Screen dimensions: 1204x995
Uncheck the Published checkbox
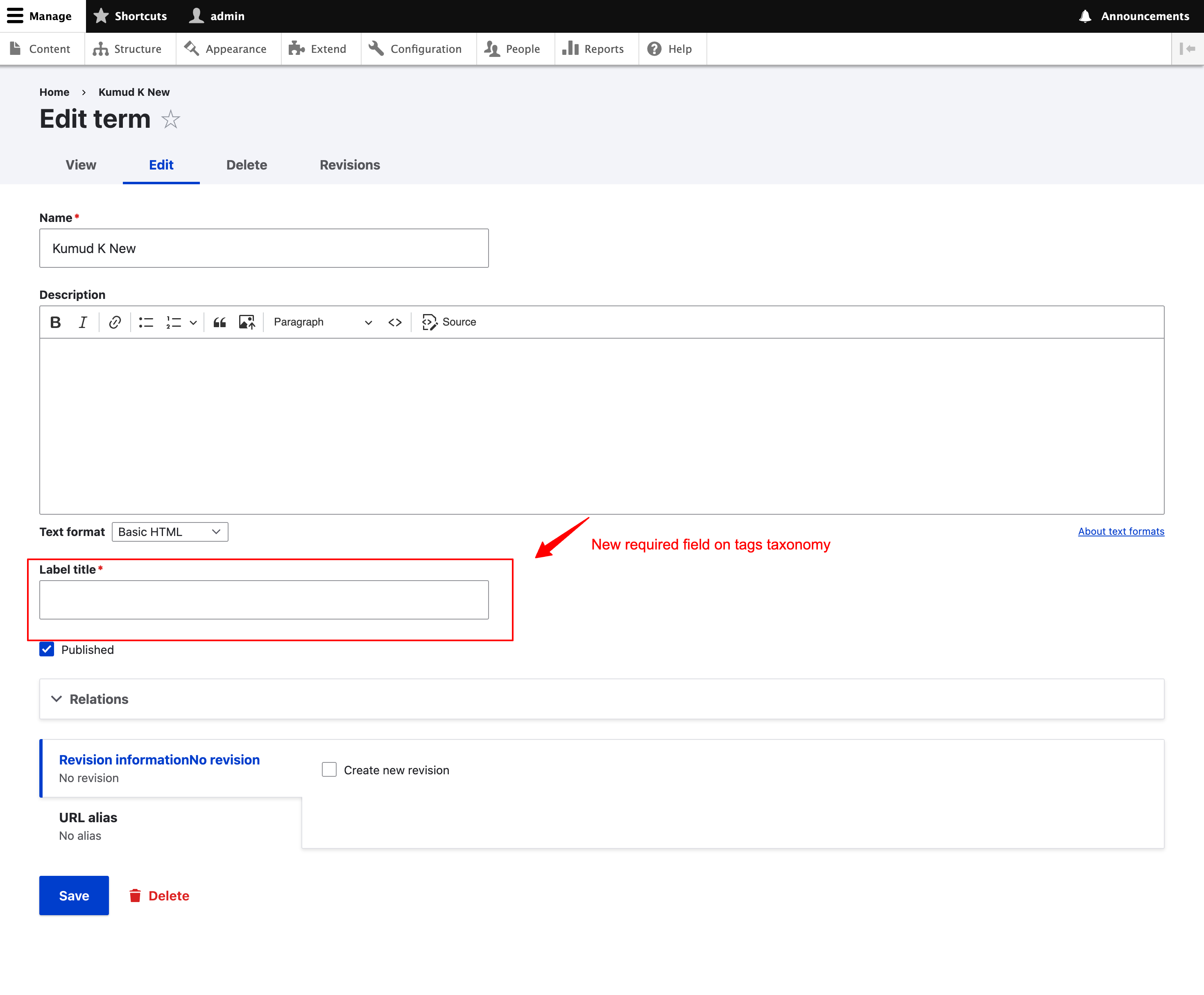point(47,649)
